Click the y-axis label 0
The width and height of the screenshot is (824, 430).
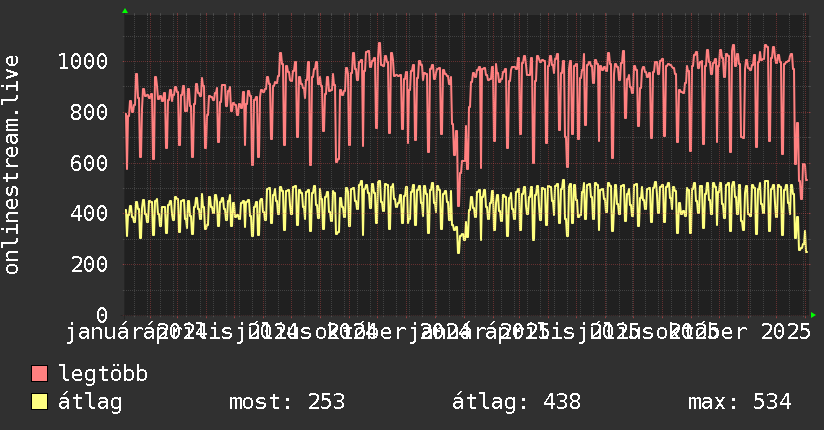click(x=102, y=315)
